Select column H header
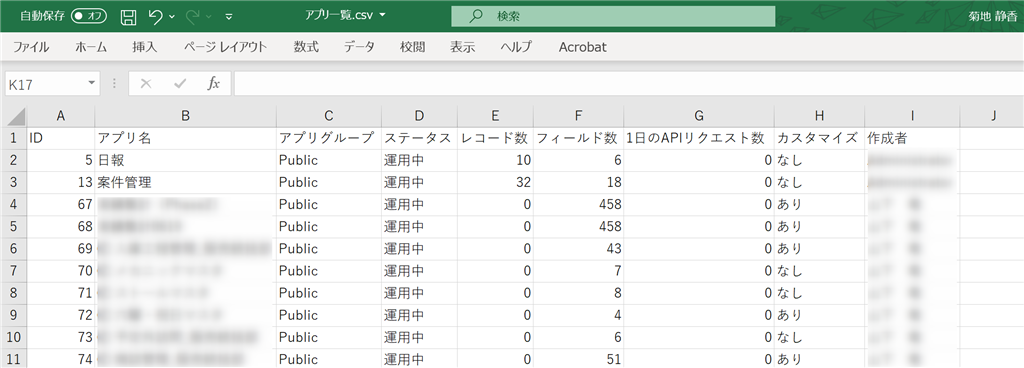1024x368 pixels. coord(819,116)
